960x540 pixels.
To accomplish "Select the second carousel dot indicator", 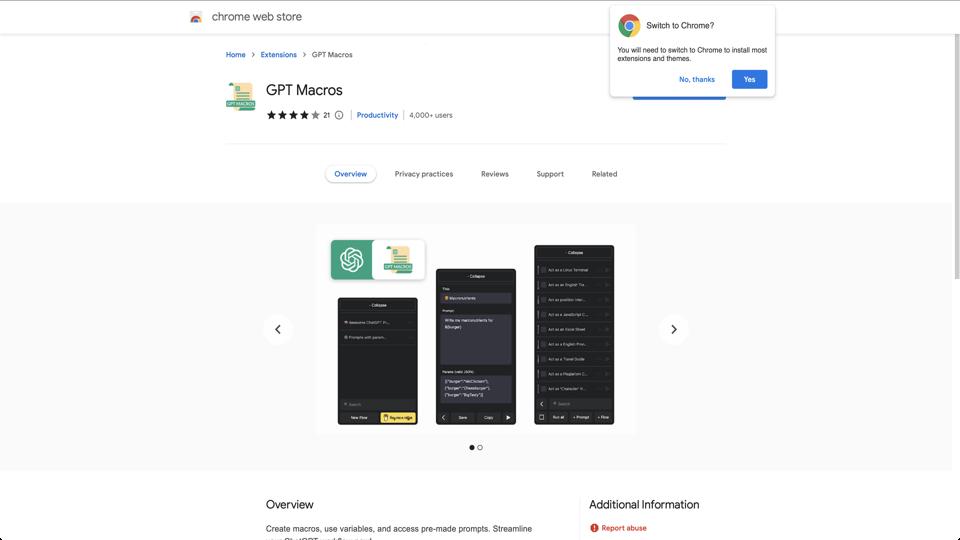I will click(x=480, y=448).
